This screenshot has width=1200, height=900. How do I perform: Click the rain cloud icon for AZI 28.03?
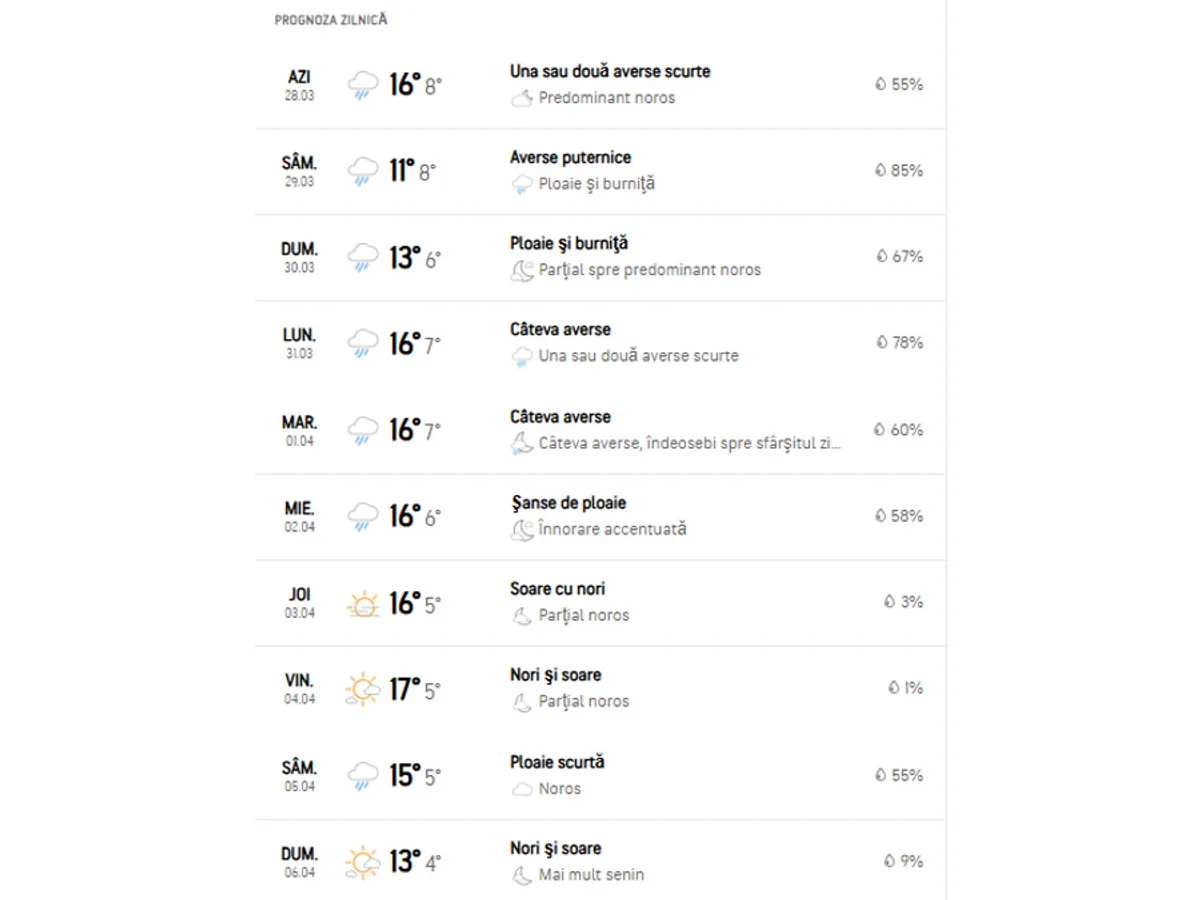(363, 85)
